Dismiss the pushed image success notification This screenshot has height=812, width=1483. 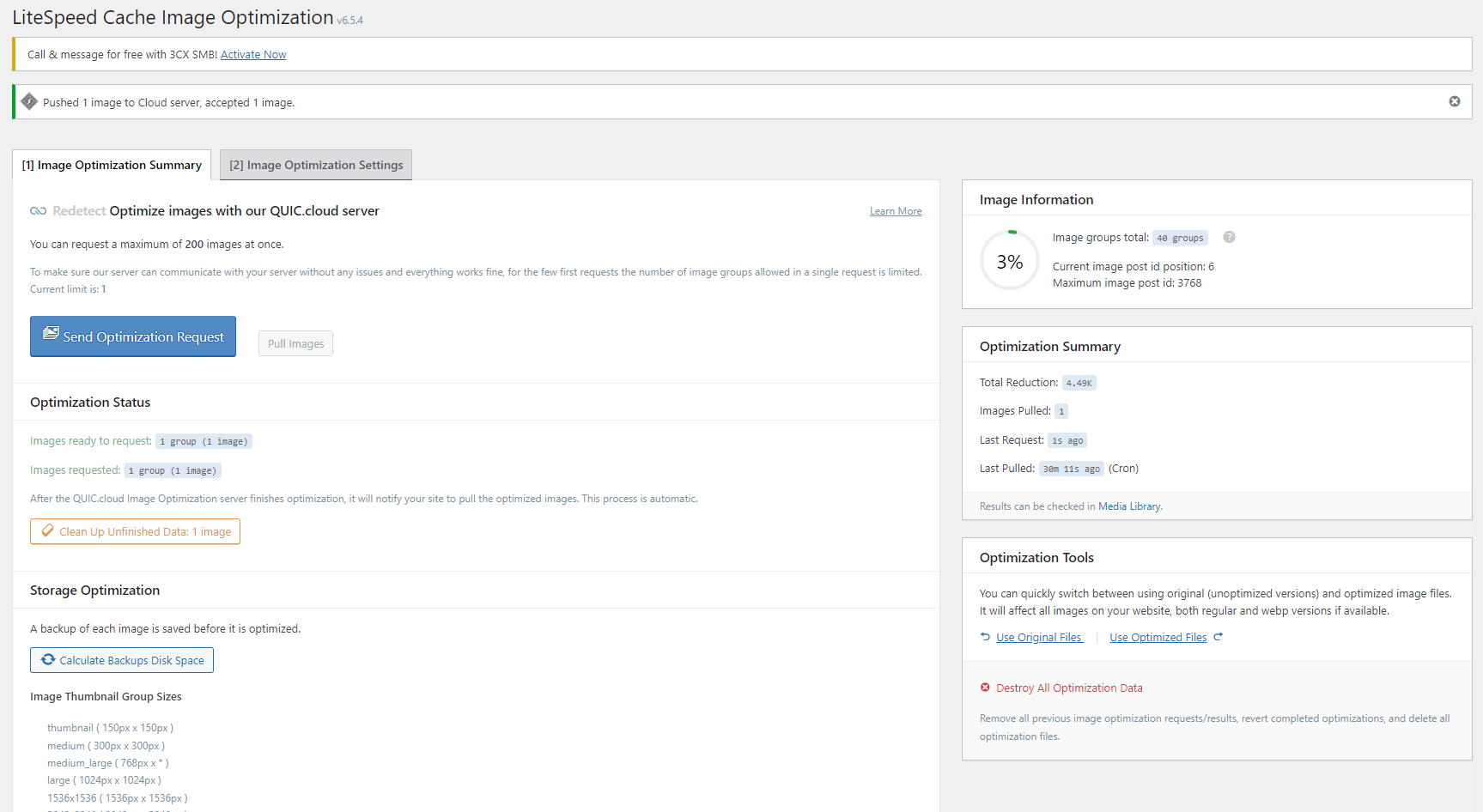[1455, 100]
